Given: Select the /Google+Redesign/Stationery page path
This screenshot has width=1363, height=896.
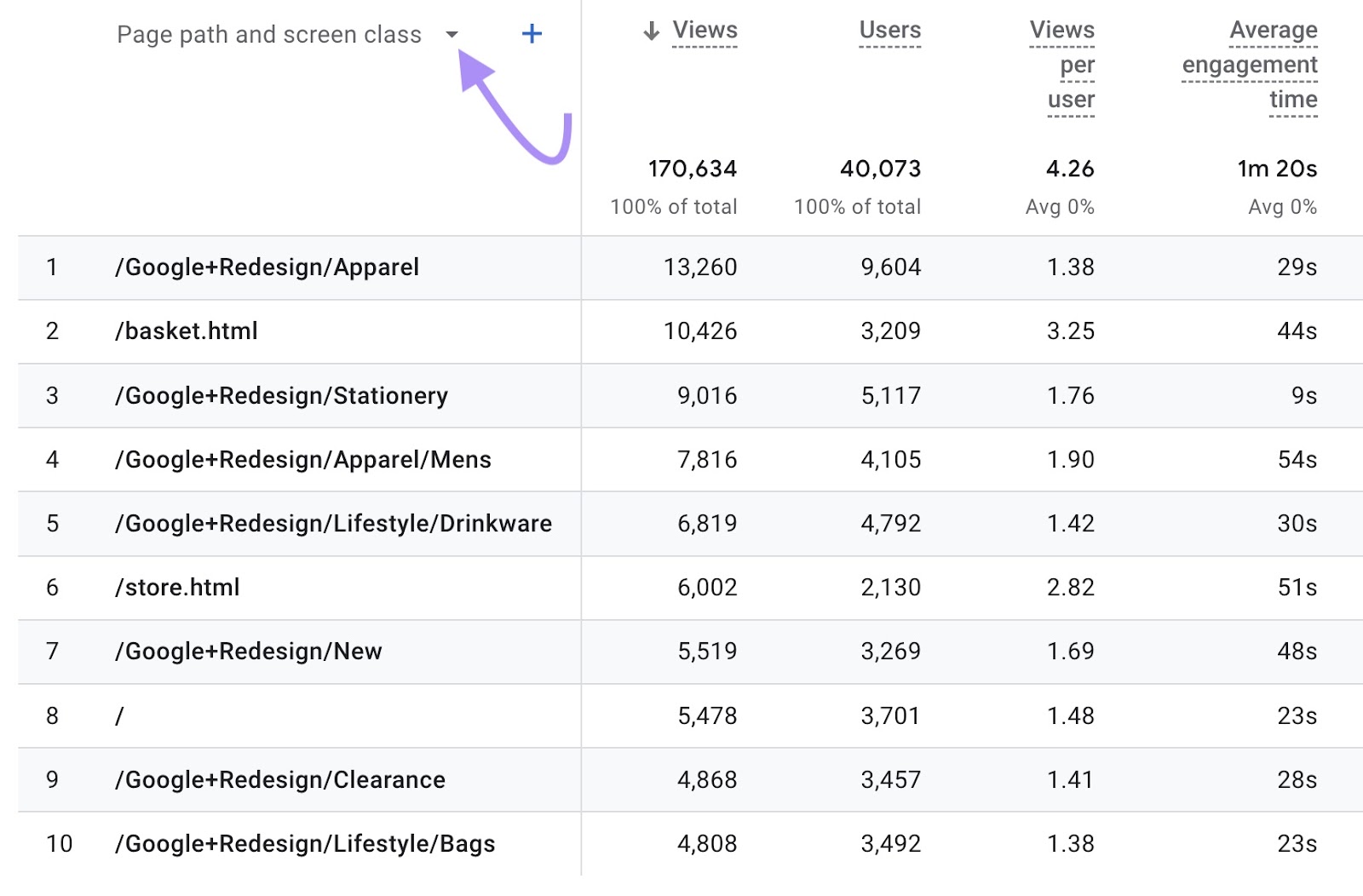Looking at the screenshot, I should point(281,396).
